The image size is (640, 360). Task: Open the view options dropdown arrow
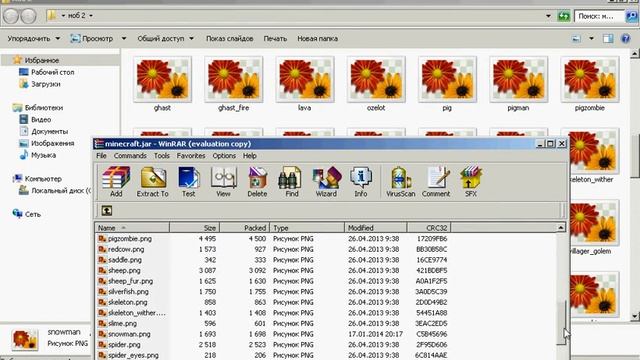(591, 39)
